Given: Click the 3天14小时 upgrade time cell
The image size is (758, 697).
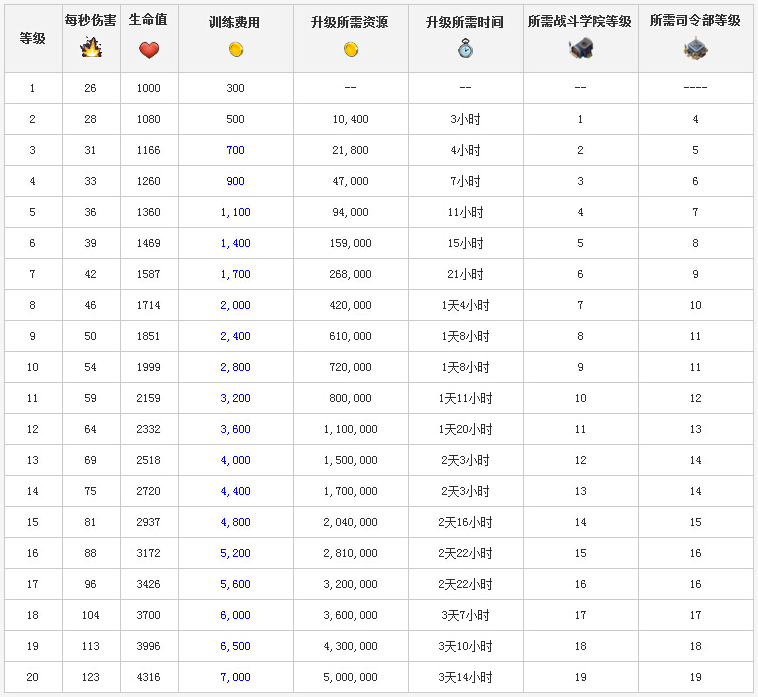Looking at the screenshot, I should click(465, 677).
